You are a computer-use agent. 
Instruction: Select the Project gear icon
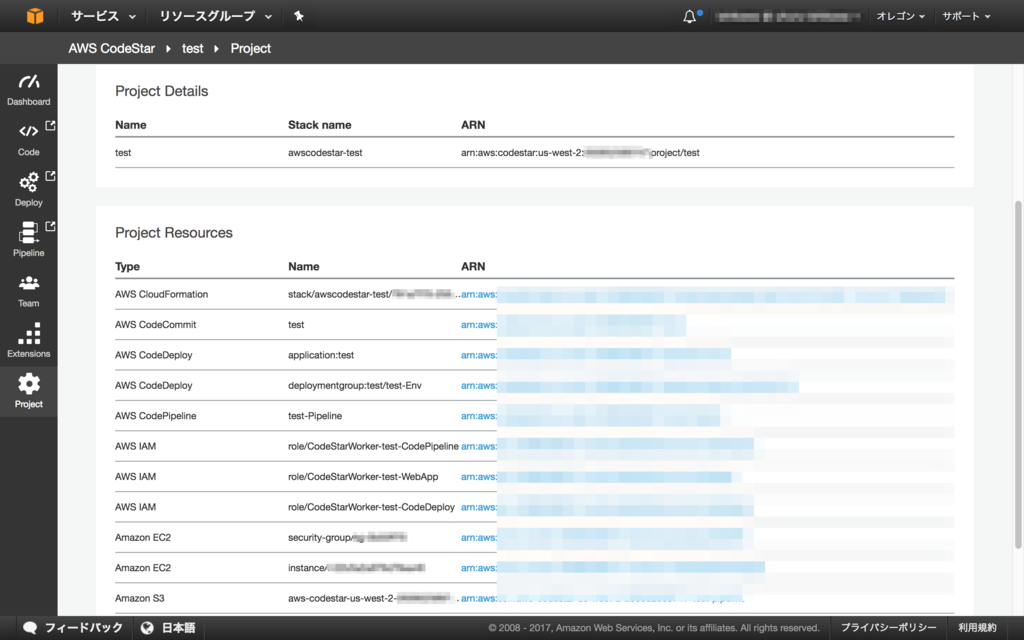[x=29, y=384]
